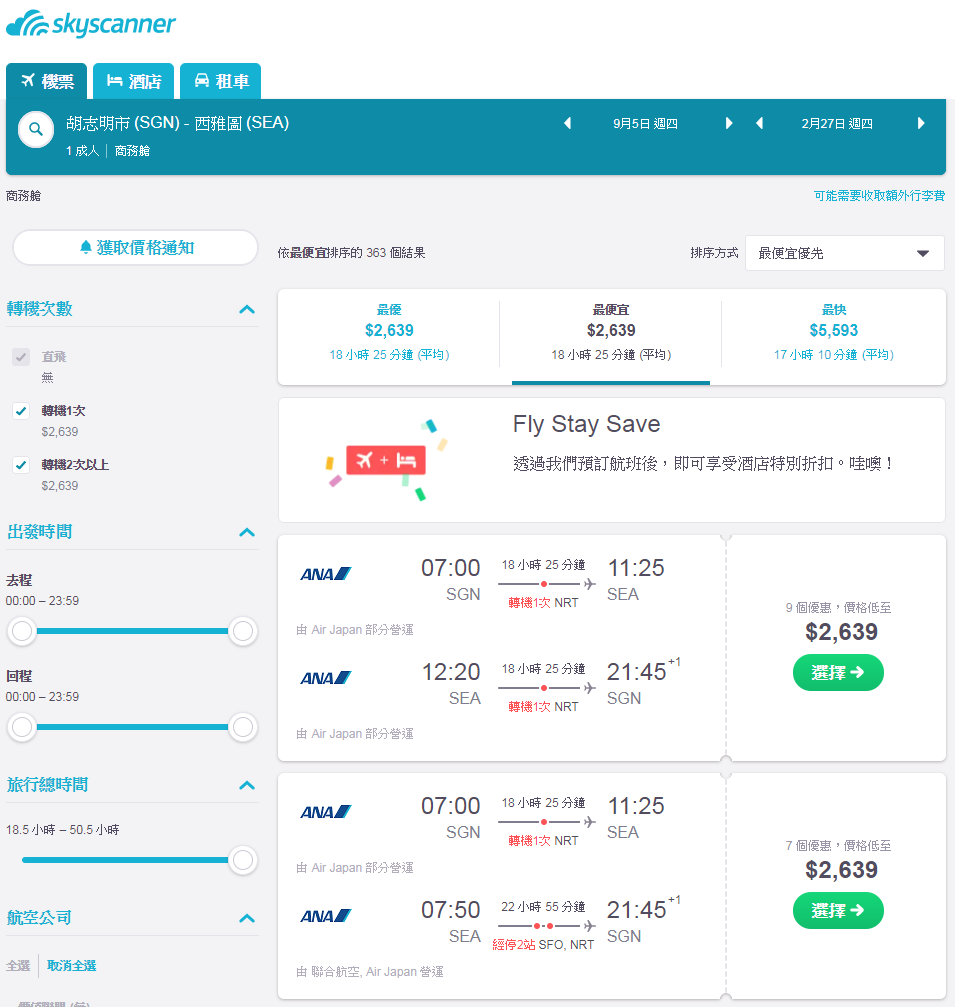Click right handle of 回程 time slider
Image resolution: width=955 pixels, height=1007 pixels.
coord(243,727)
